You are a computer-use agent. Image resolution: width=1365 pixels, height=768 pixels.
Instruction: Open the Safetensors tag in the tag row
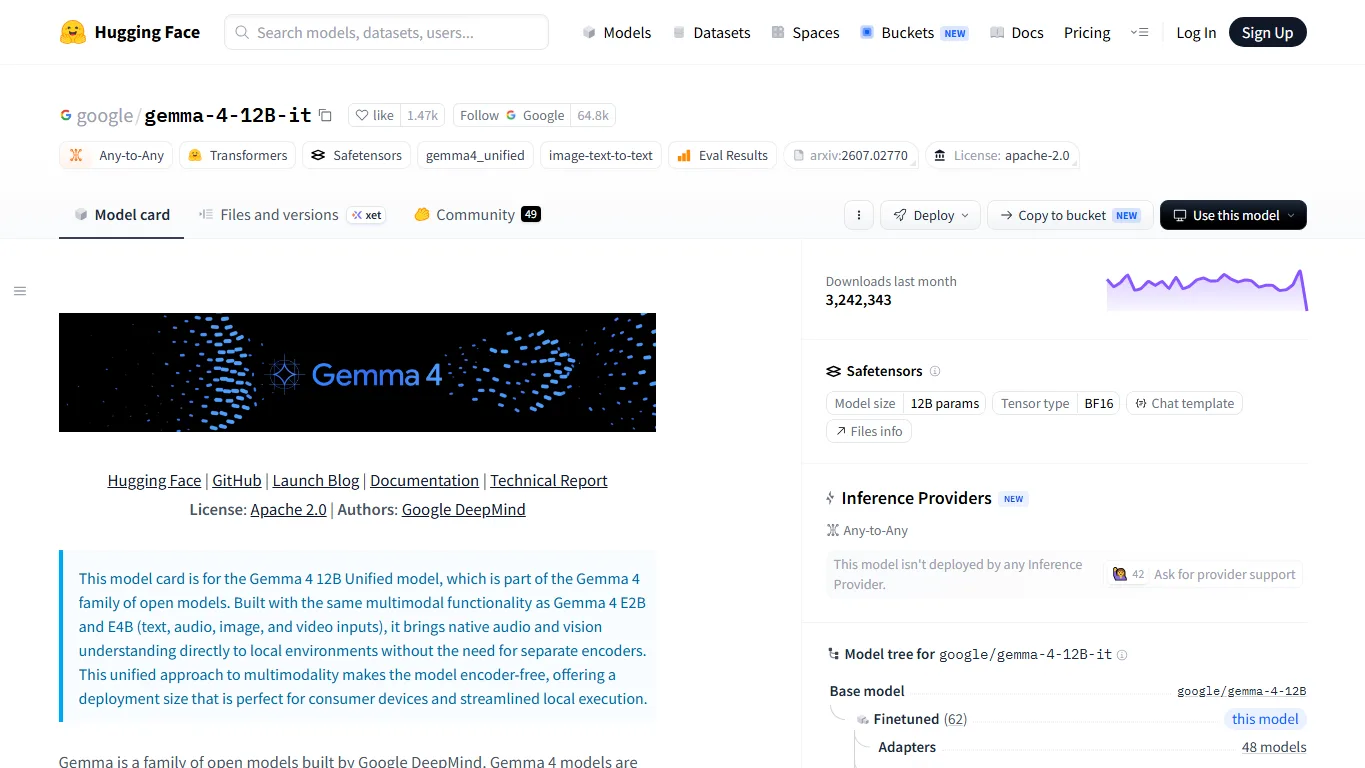tap(357, 155)
